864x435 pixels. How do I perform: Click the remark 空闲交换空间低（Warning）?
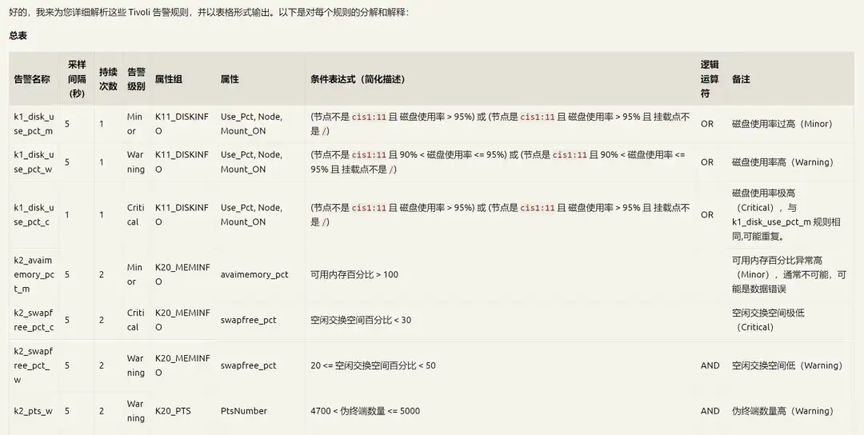[787, 366]
